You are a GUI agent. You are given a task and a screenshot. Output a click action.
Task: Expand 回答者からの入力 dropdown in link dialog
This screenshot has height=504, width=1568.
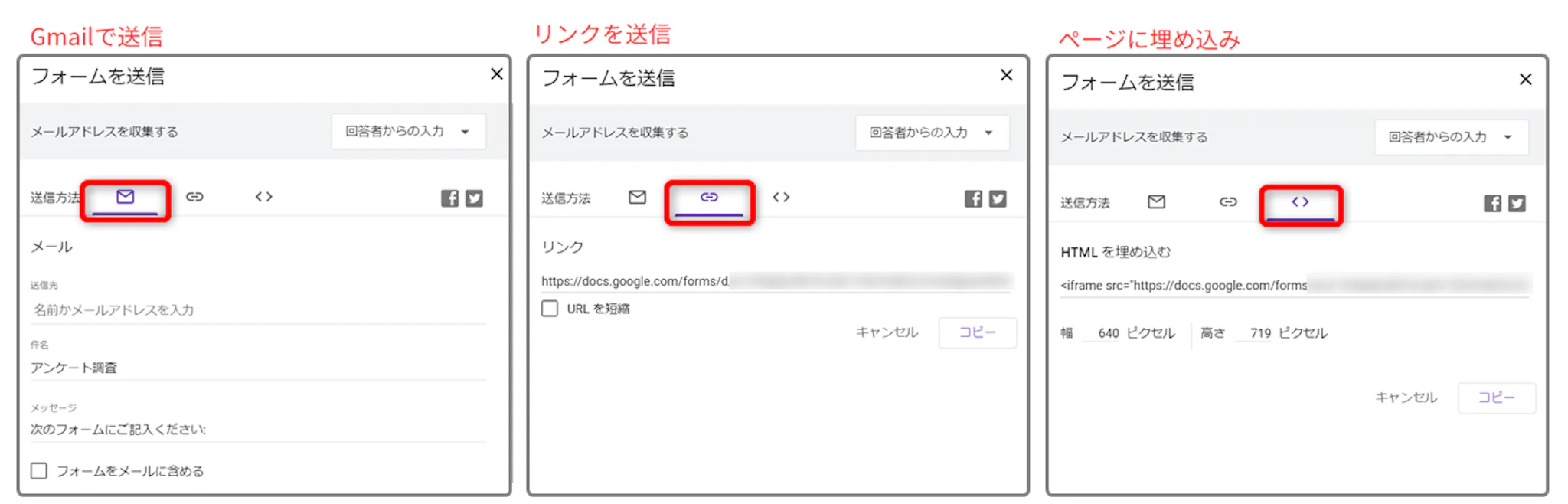pos(932,133)
